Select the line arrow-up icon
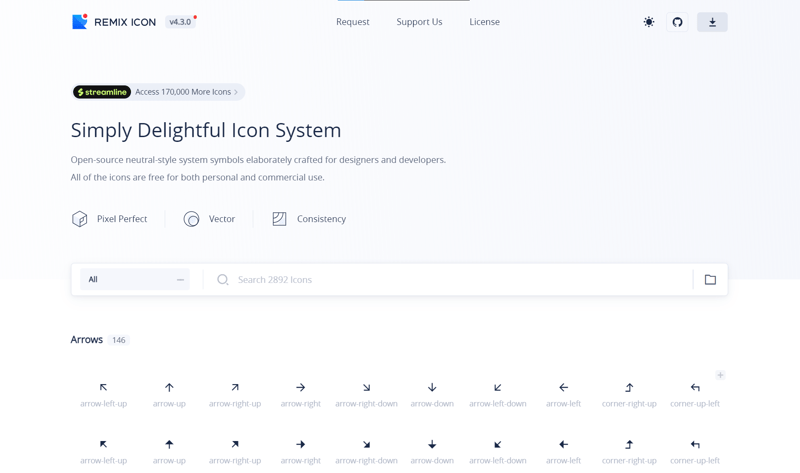This screenshot has width=800, height=473. pyautogui.click(x=169, y=388)
